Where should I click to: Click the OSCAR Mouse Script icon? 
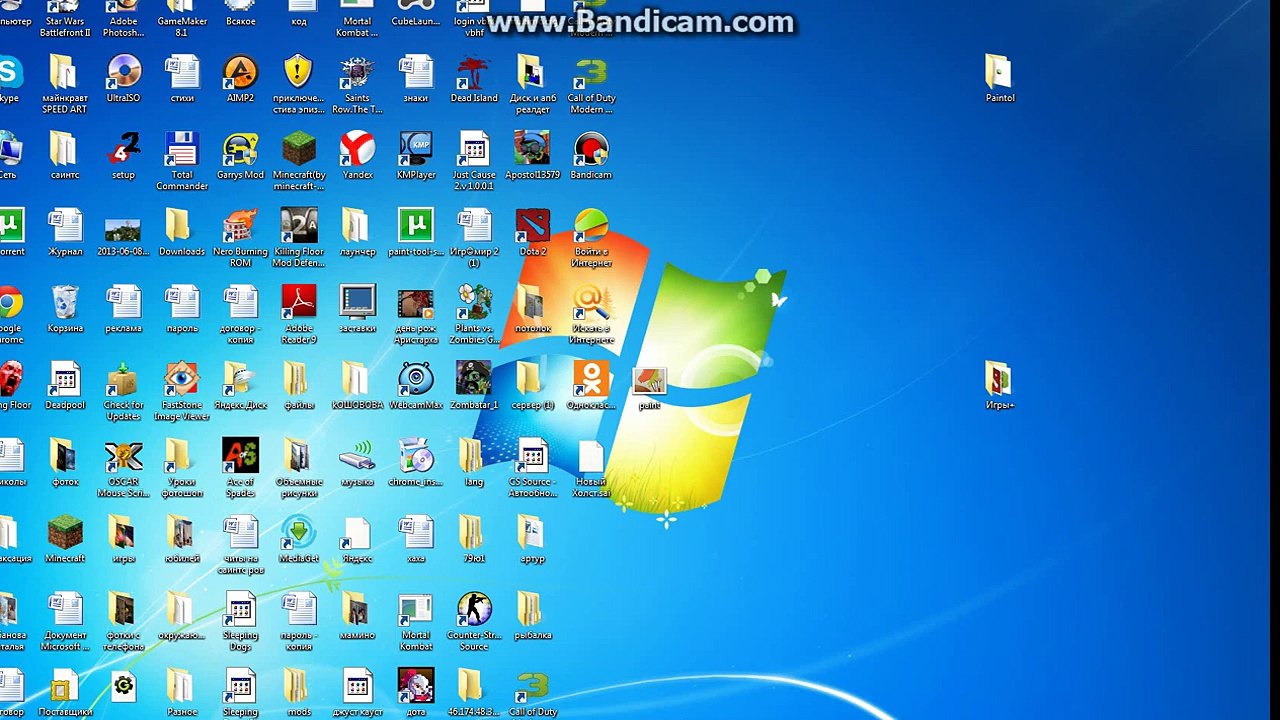pos(123,468)
